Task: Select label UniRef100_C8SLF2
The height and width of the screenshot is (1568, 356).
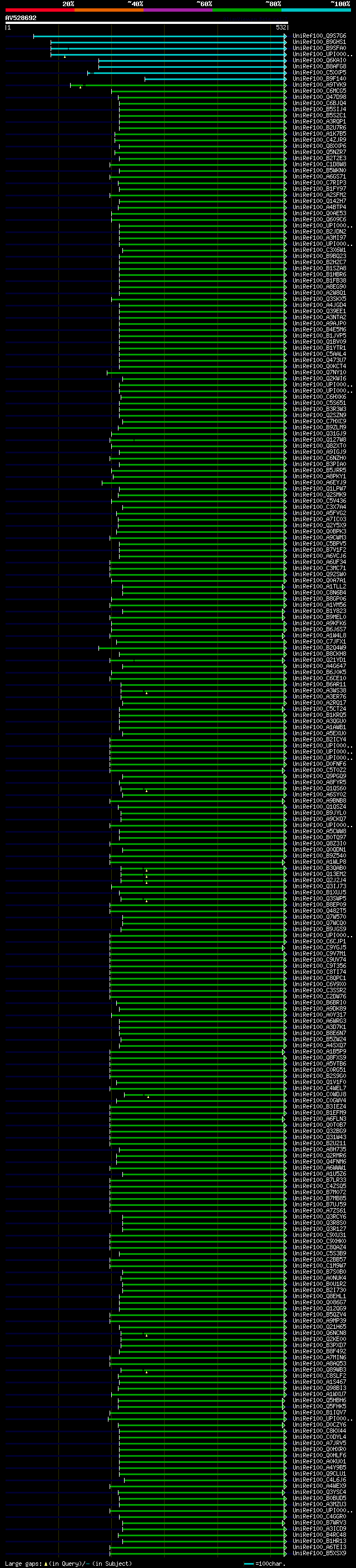Action: [319, 1376]
